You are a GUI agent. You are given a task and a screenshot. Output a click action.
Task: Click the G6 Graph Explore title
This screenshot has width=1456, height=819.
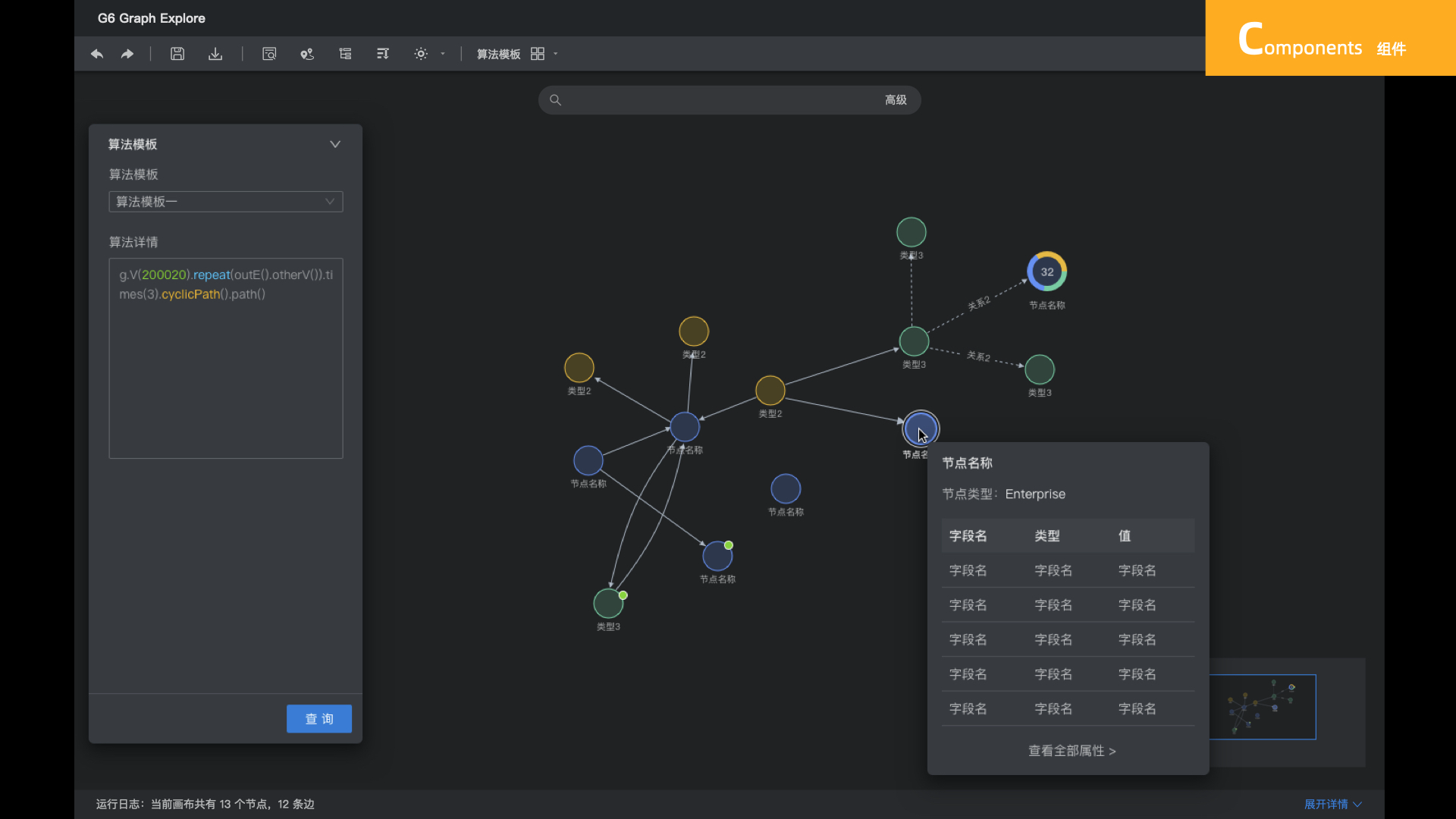coord(152,18)
